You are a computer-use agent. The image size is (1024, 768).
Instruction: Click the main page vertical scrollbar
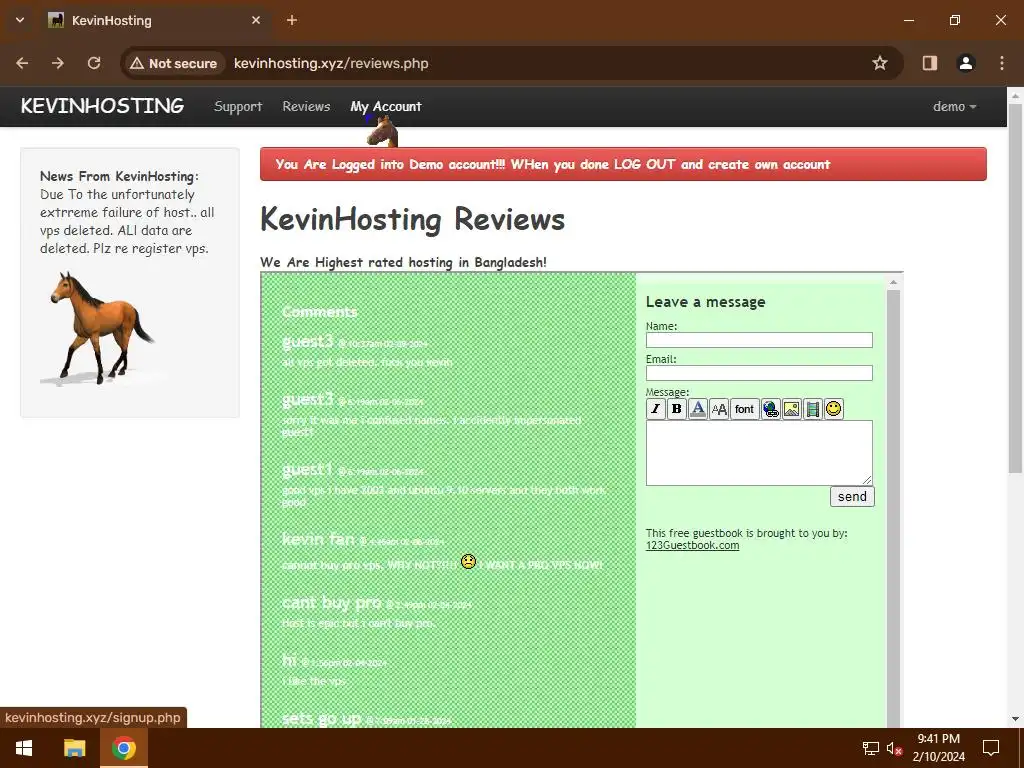coord(1016,287)
